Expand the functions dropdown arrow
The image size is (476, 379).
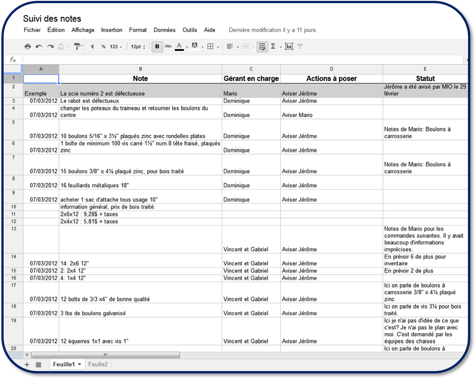click(x=280, y=47)
